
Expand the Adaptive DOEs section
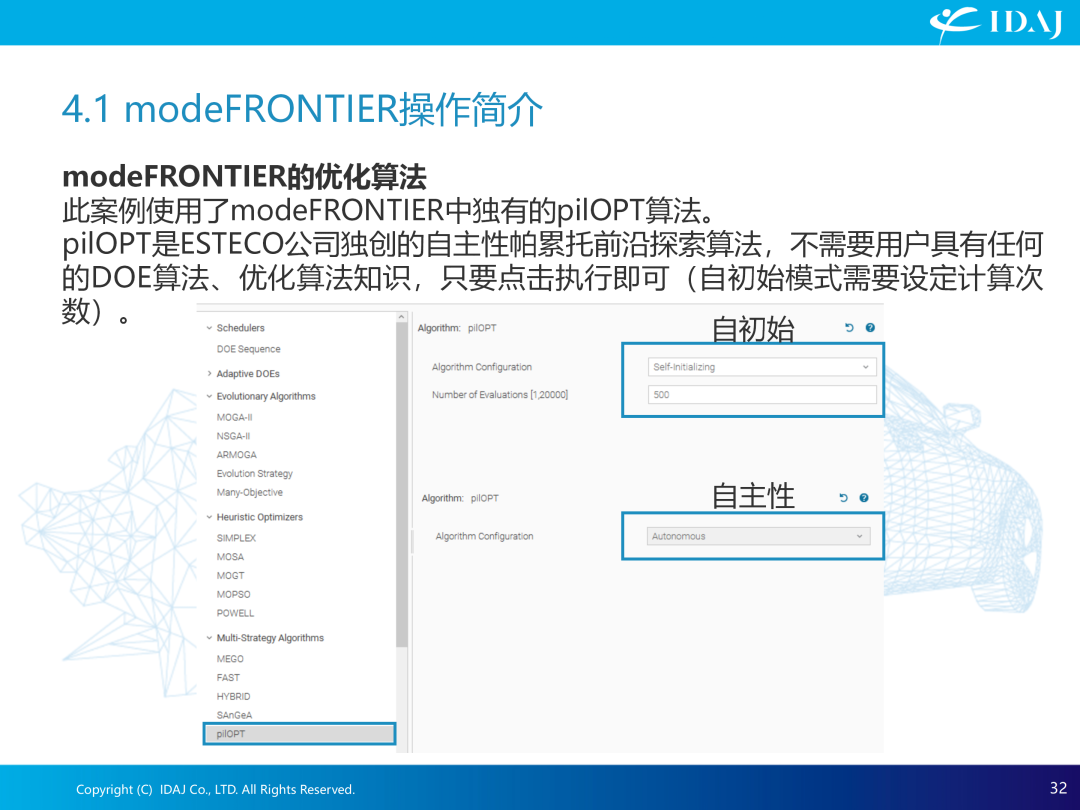[x=209, y=373]
